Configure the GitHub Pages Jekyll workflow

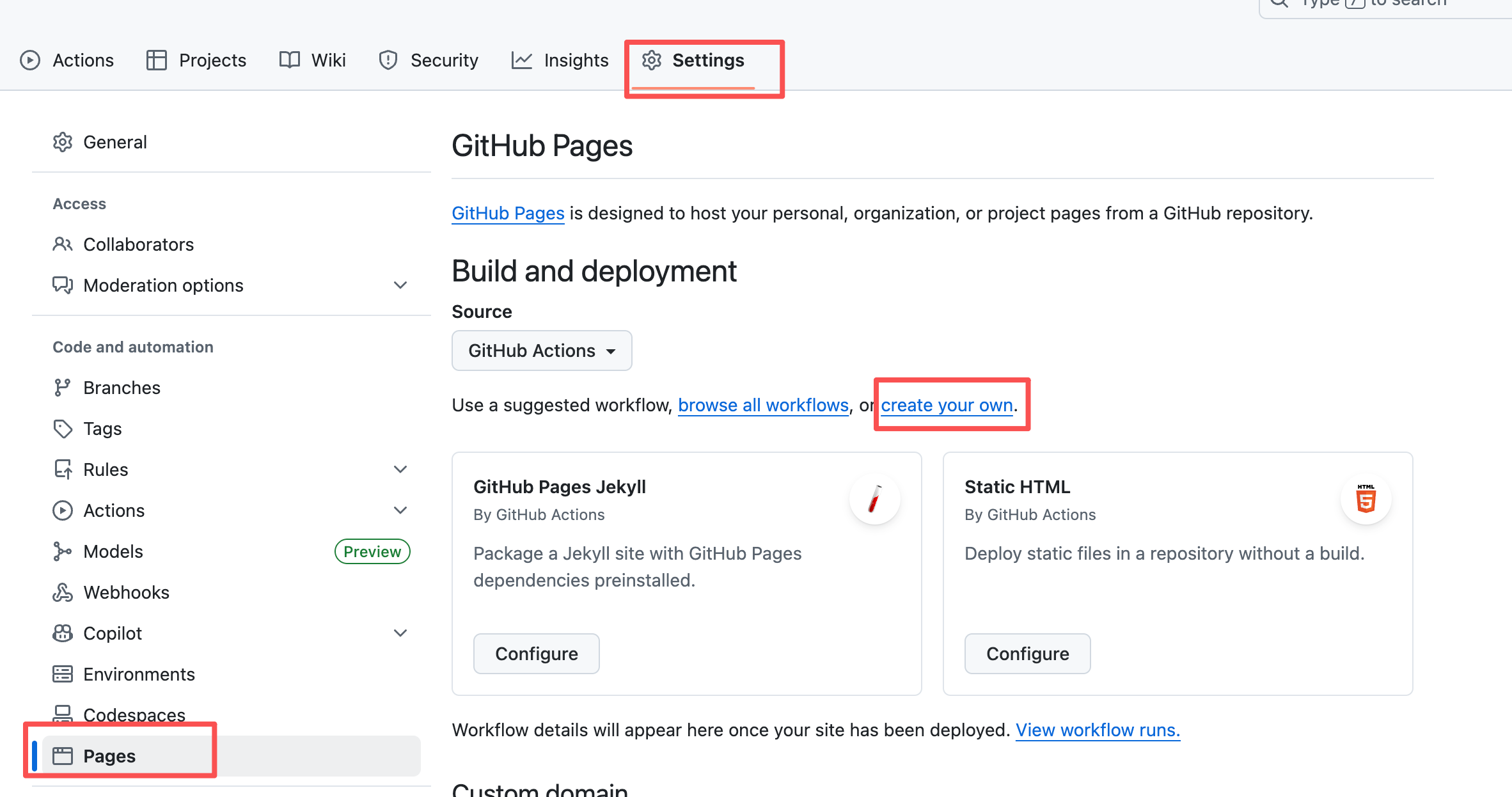[x=536, y=654]
